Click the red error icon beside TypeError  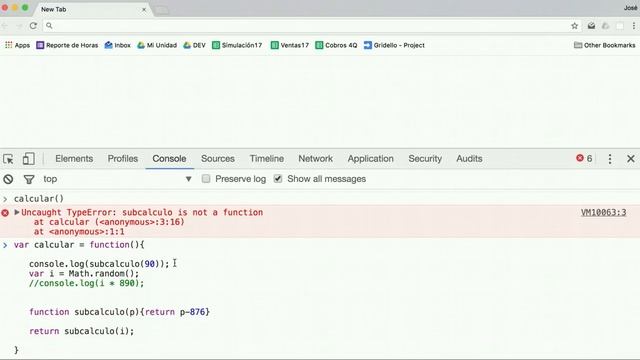tap(5, 213)
